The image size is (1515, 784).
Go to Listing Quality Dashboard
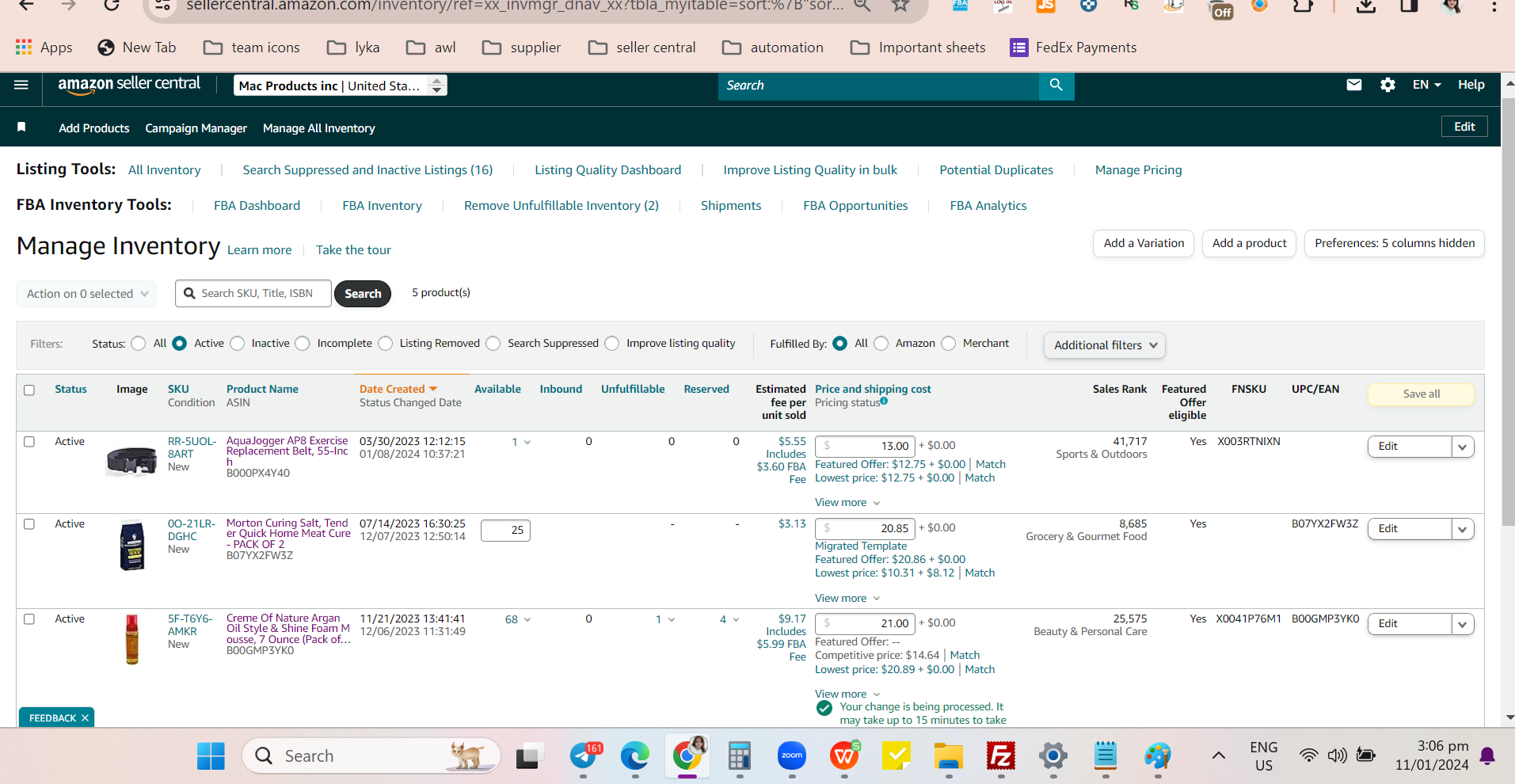tap(607, 170)
